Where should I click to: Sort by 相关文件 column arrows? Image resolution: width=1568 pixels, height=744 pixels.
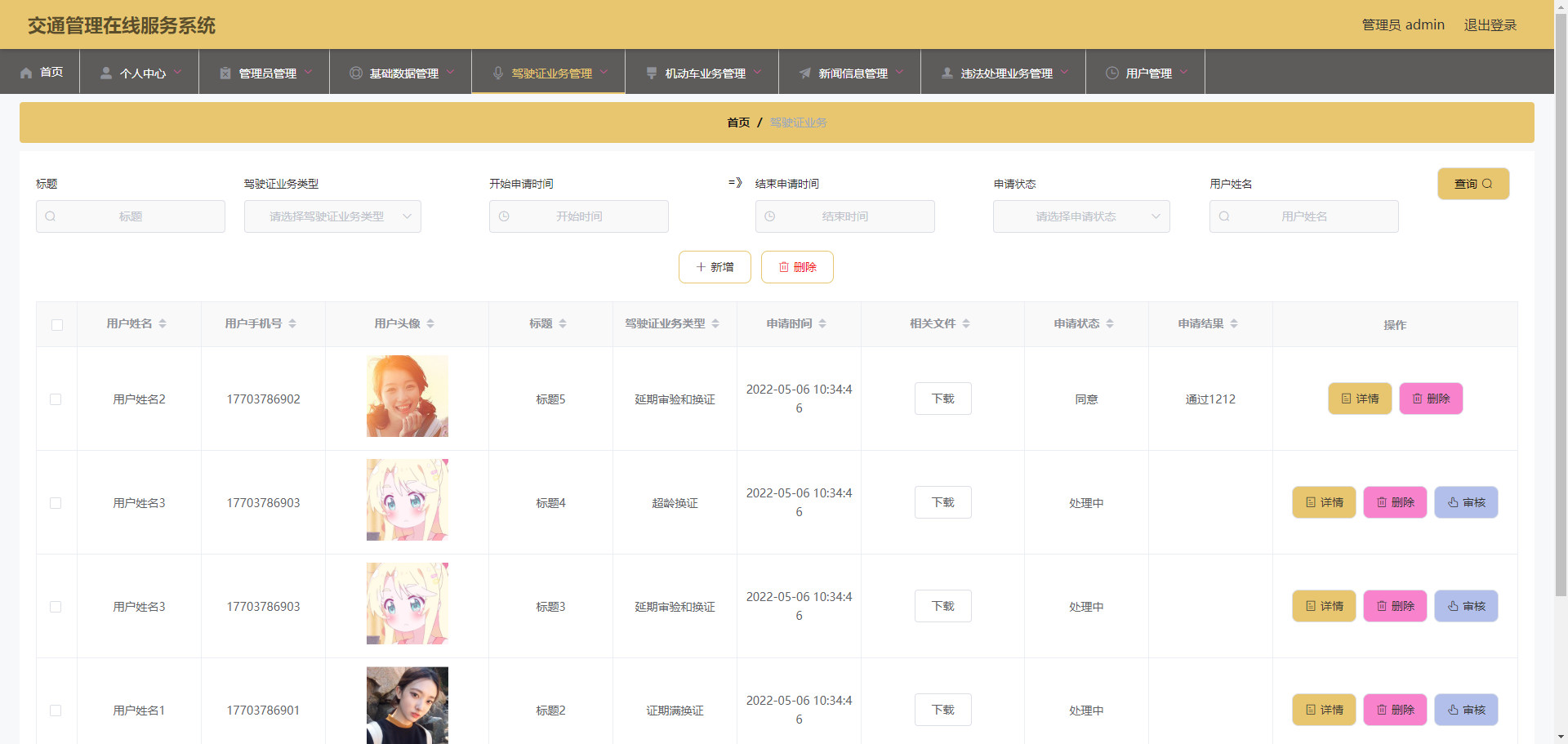tap(966, 323)
